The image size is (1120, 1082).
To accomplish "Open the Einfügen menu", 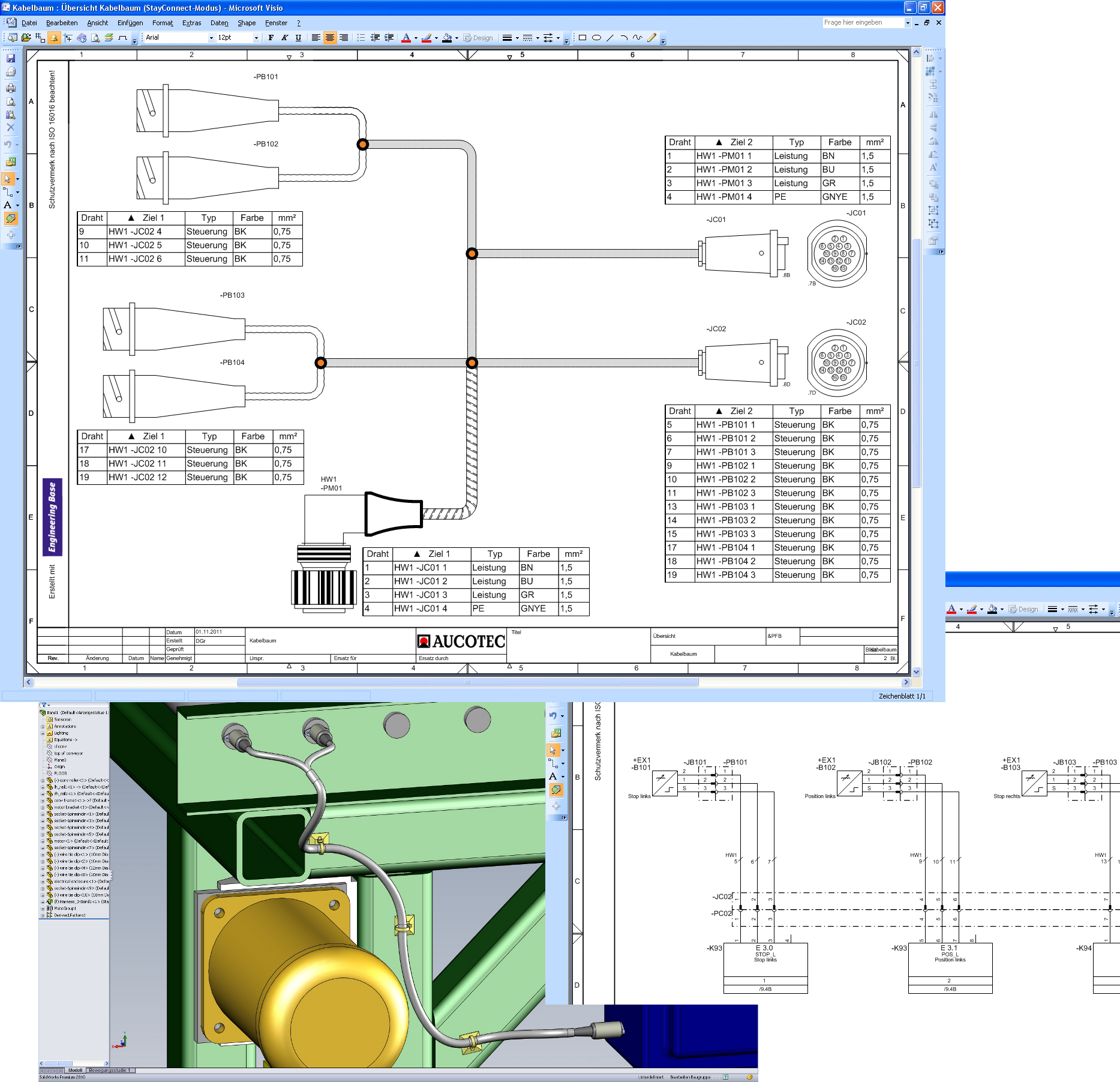I will (130, 23).
